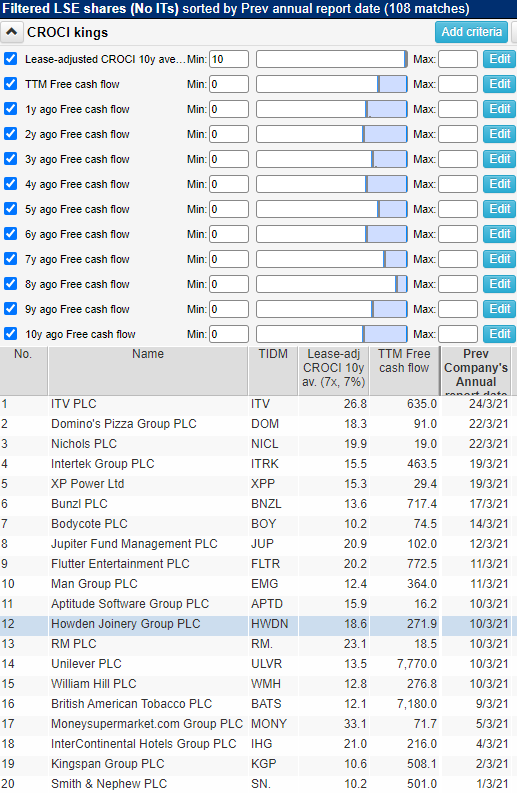Uncheck 5y ago Free cash flow
Image resolution: width=517 pixels, height=793 pixels.
(x=11, y=209)
